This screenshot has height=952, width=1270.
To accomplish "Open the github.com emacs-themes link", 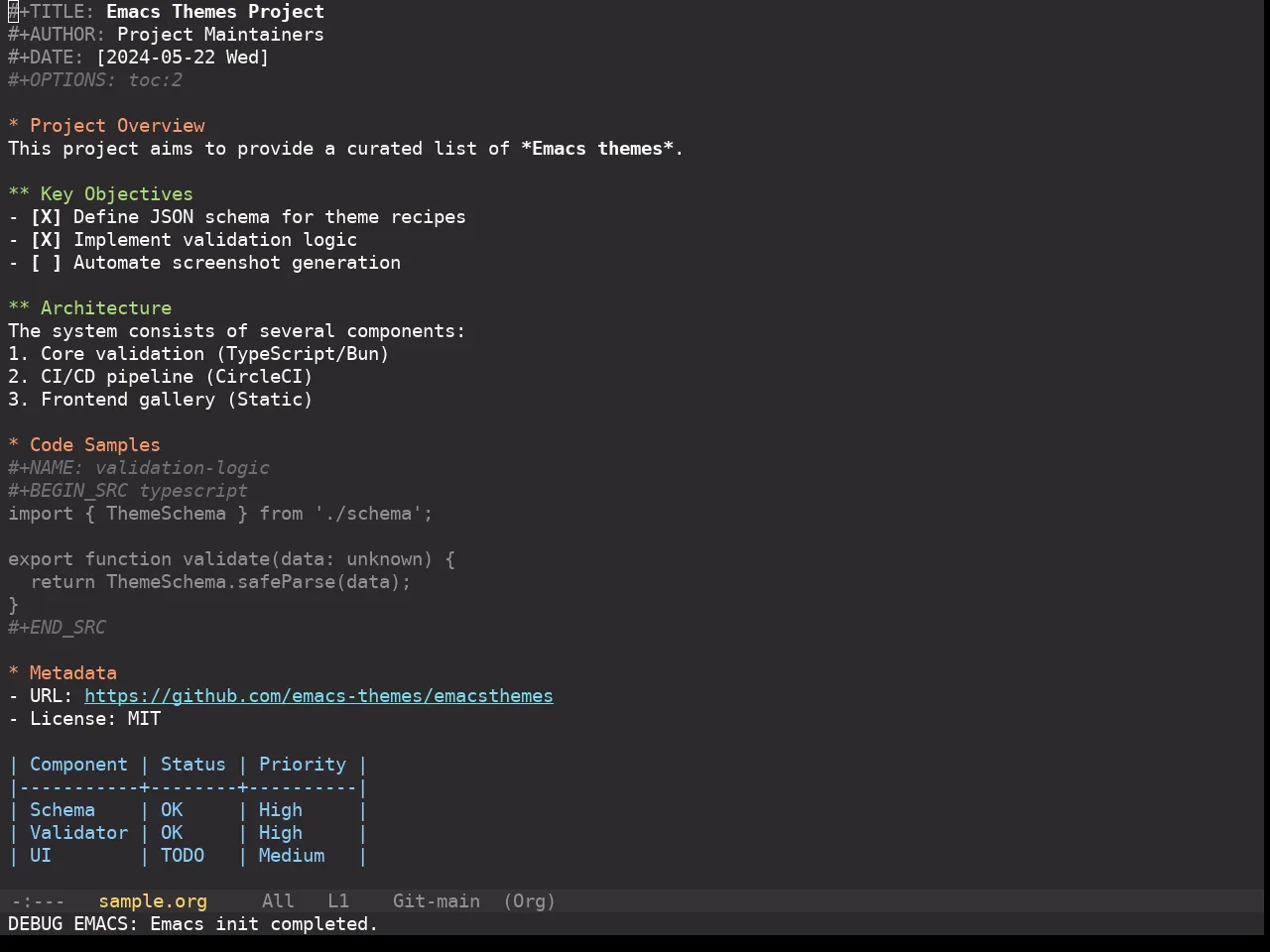I will [318, 696].
